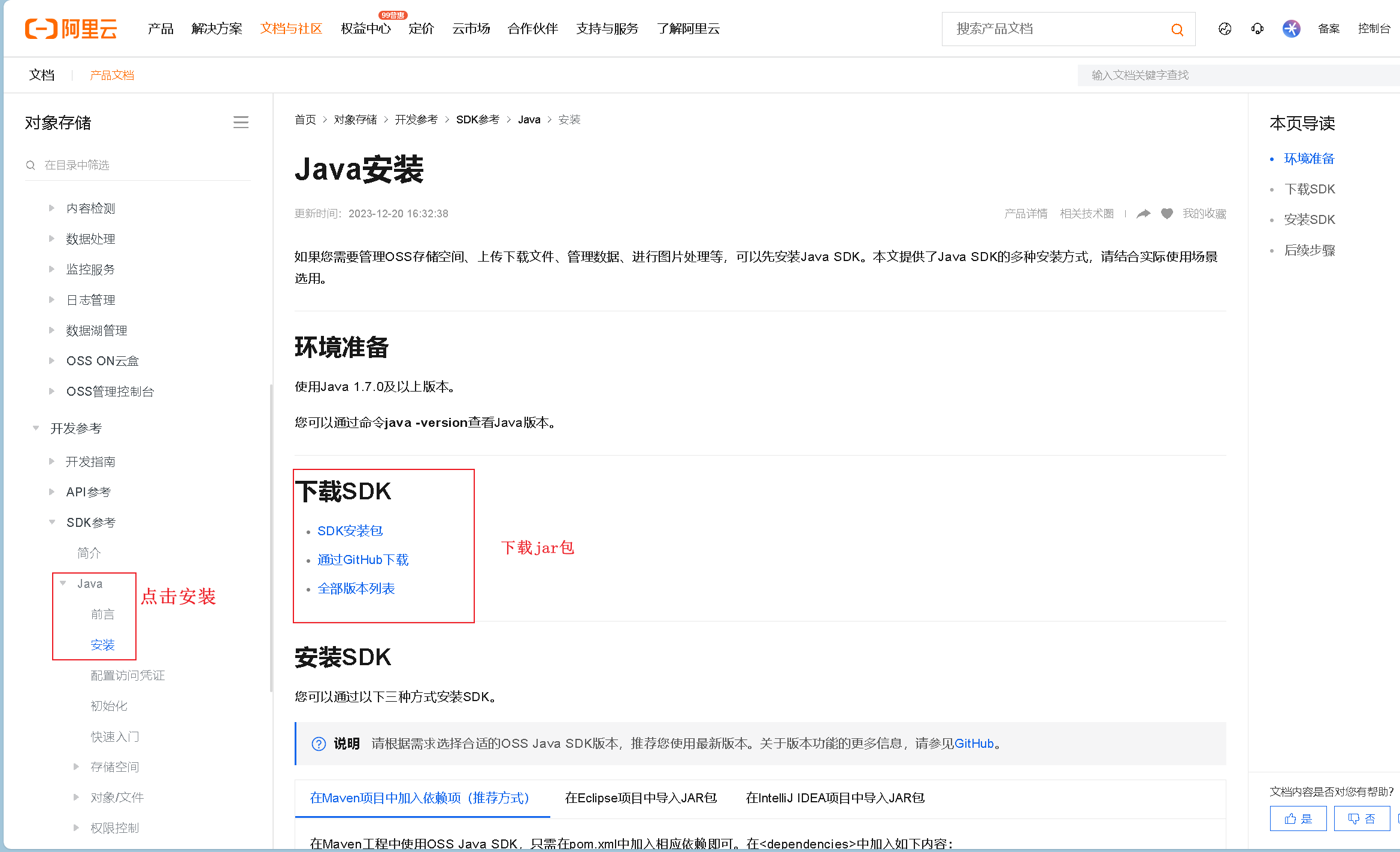This screenshot has width=1400, height=852.
Task: Open the round user avatar icon
Action: 1291,29
